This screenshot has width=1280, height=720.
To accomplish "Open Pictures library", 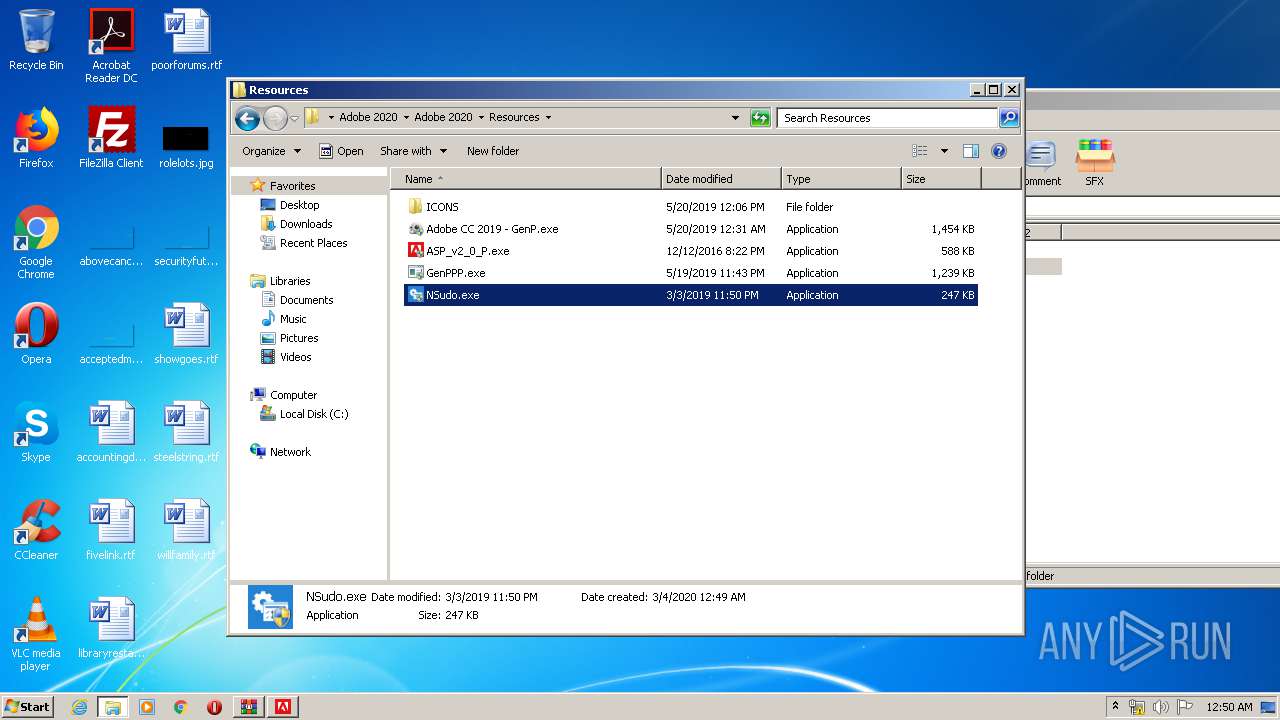I will (299, 338).
